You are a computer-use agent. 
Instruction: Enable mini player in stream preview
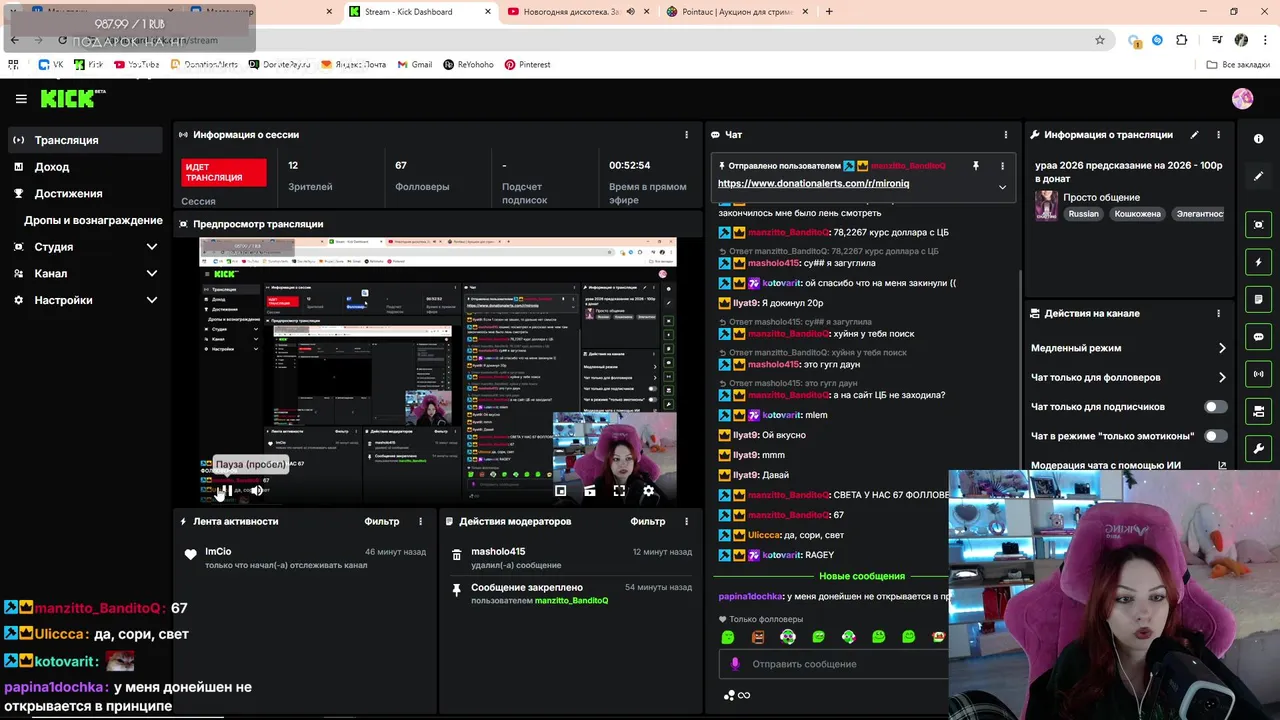(x=561, y=490)
